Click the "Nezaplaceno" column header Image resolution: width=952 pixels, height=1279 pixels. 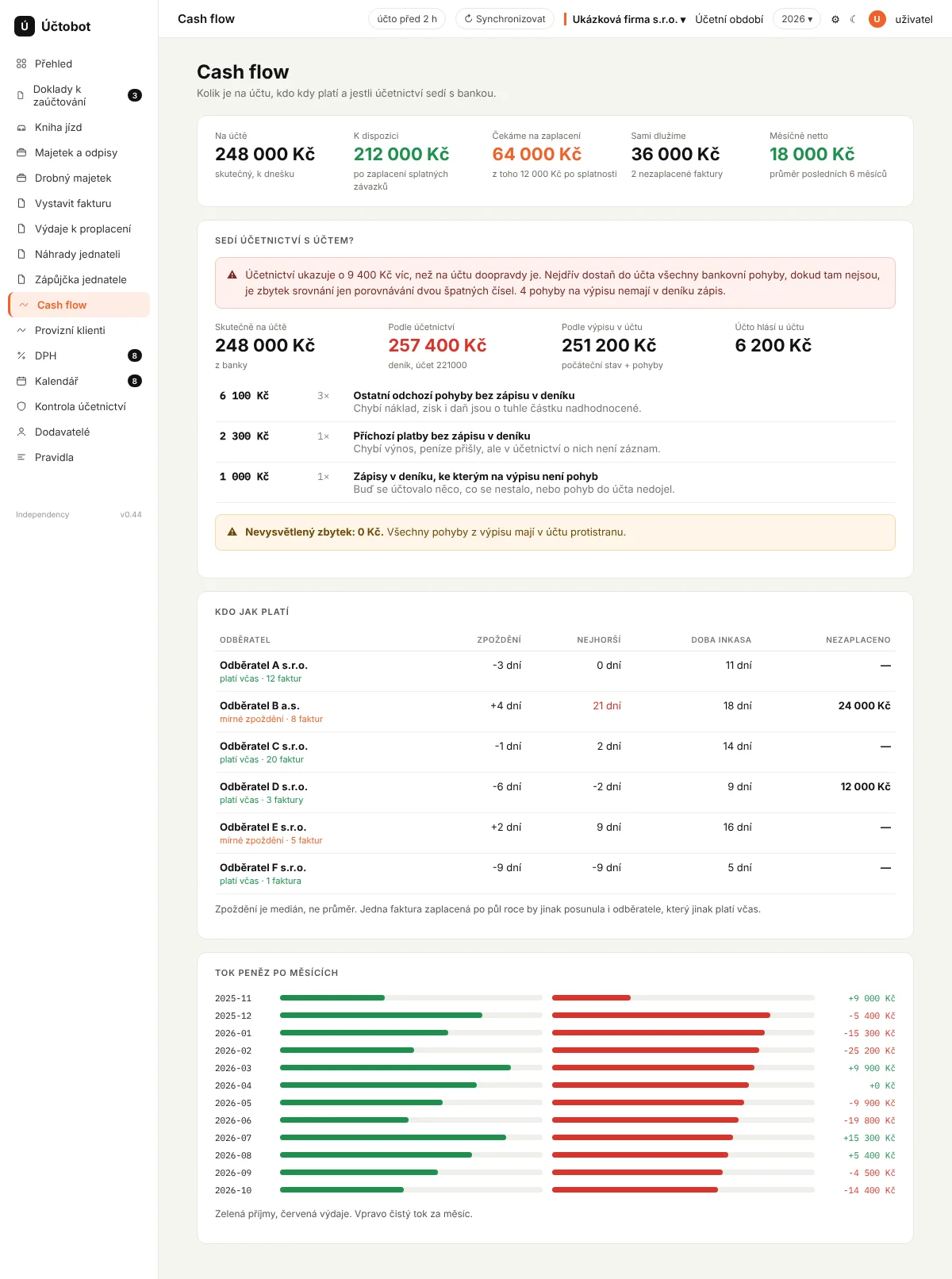858,639
